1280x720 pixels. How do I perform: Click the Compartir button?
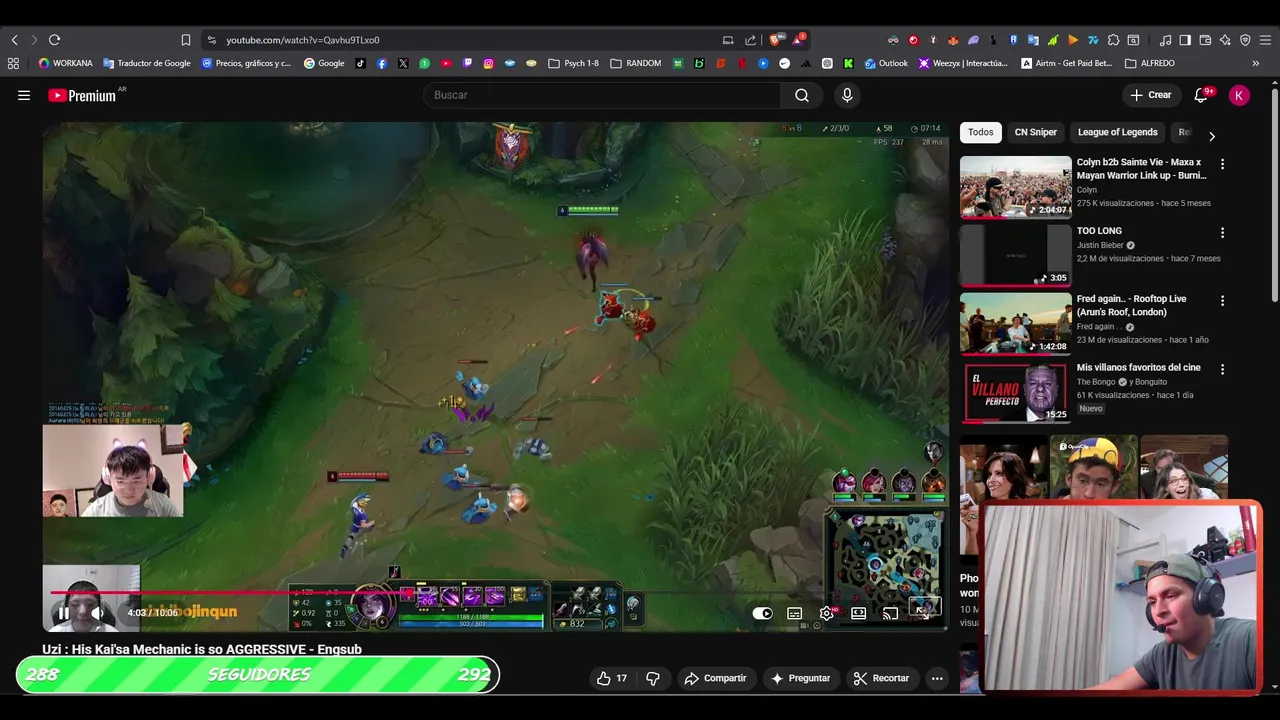[x=715, y=678]
